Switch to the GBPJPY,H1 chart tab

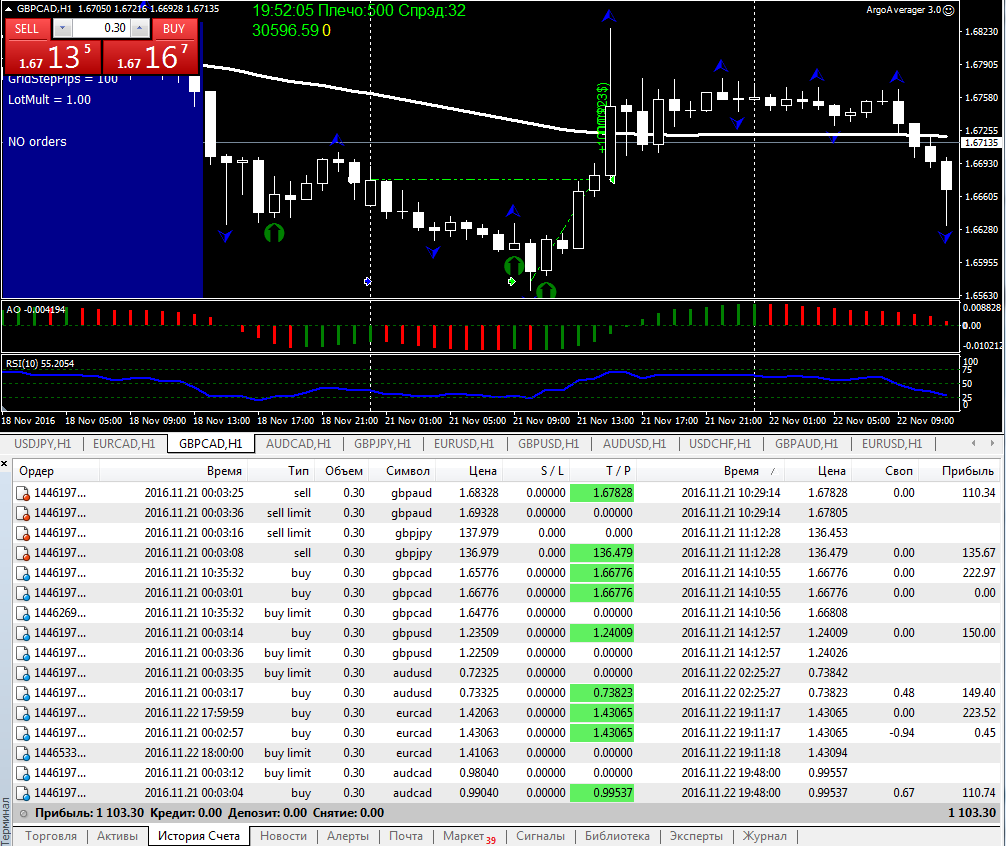382,444
